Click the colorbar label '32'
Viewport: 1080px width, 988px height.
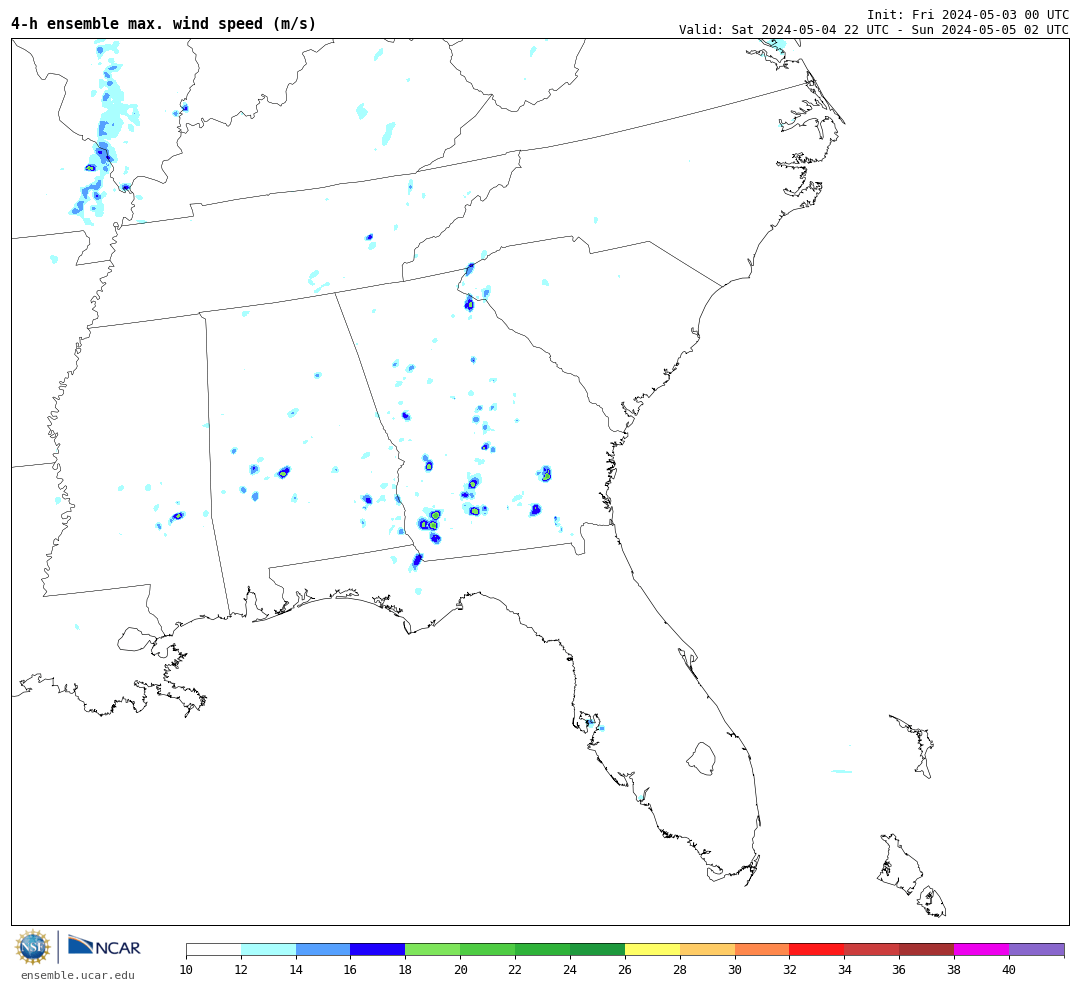(789, 969)
